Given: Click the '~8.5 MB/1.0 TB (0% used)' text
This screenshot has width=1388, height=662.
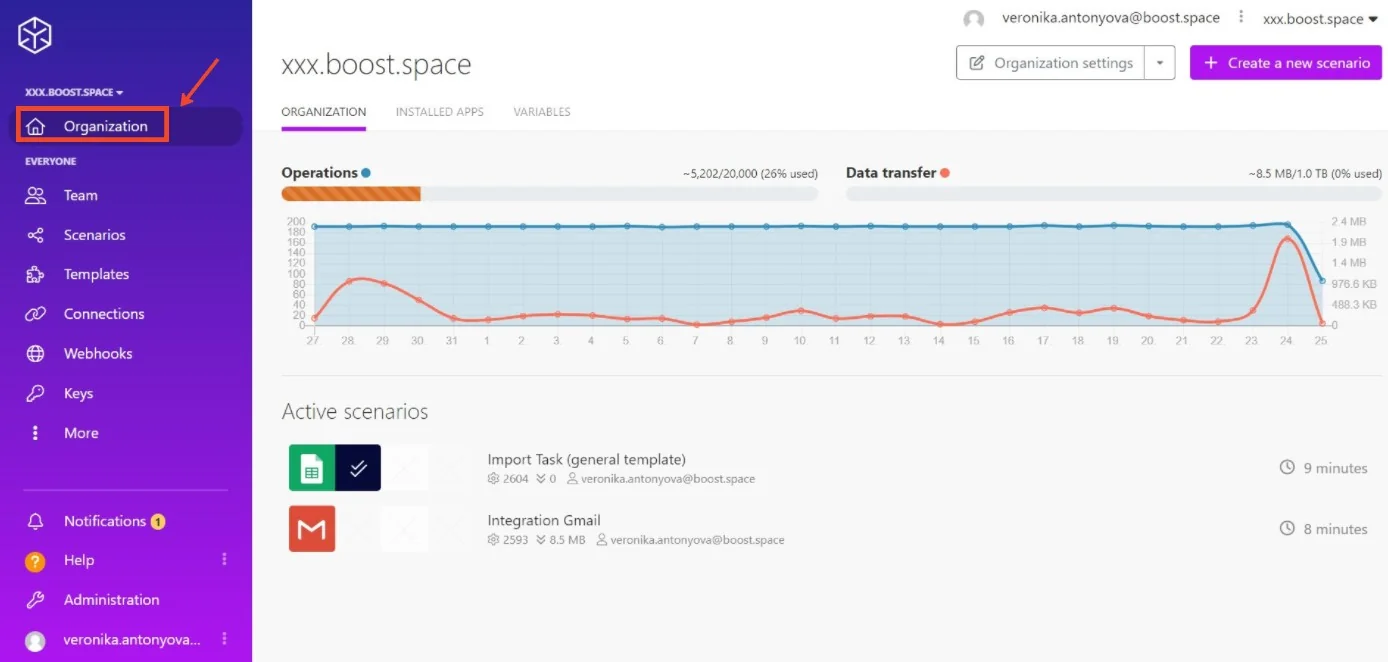Looking at the screenshot, I should click(x=1315, y=174).
